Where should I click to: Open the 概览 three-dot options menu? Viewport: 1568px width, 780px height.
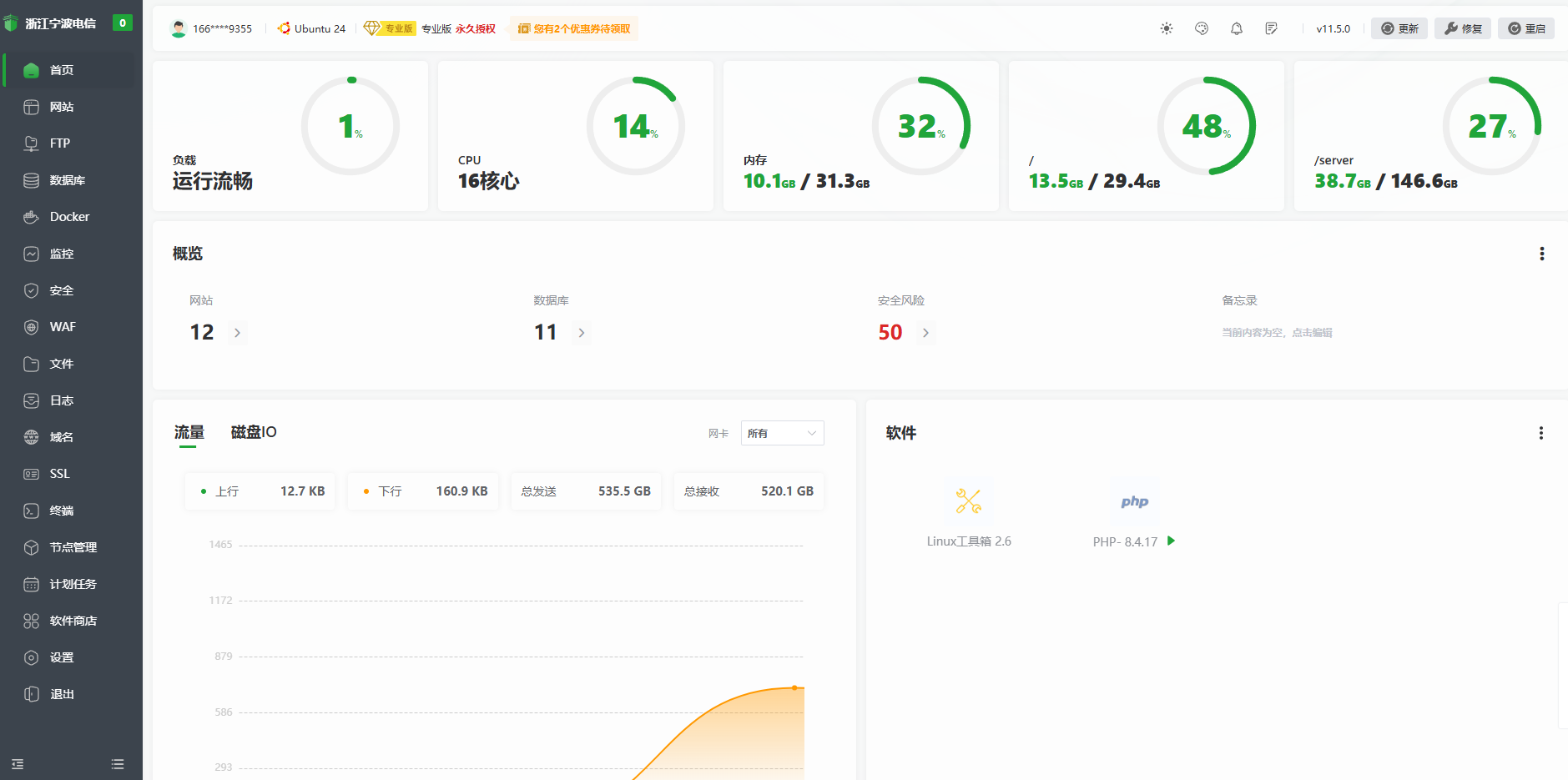pos(1541,254)
